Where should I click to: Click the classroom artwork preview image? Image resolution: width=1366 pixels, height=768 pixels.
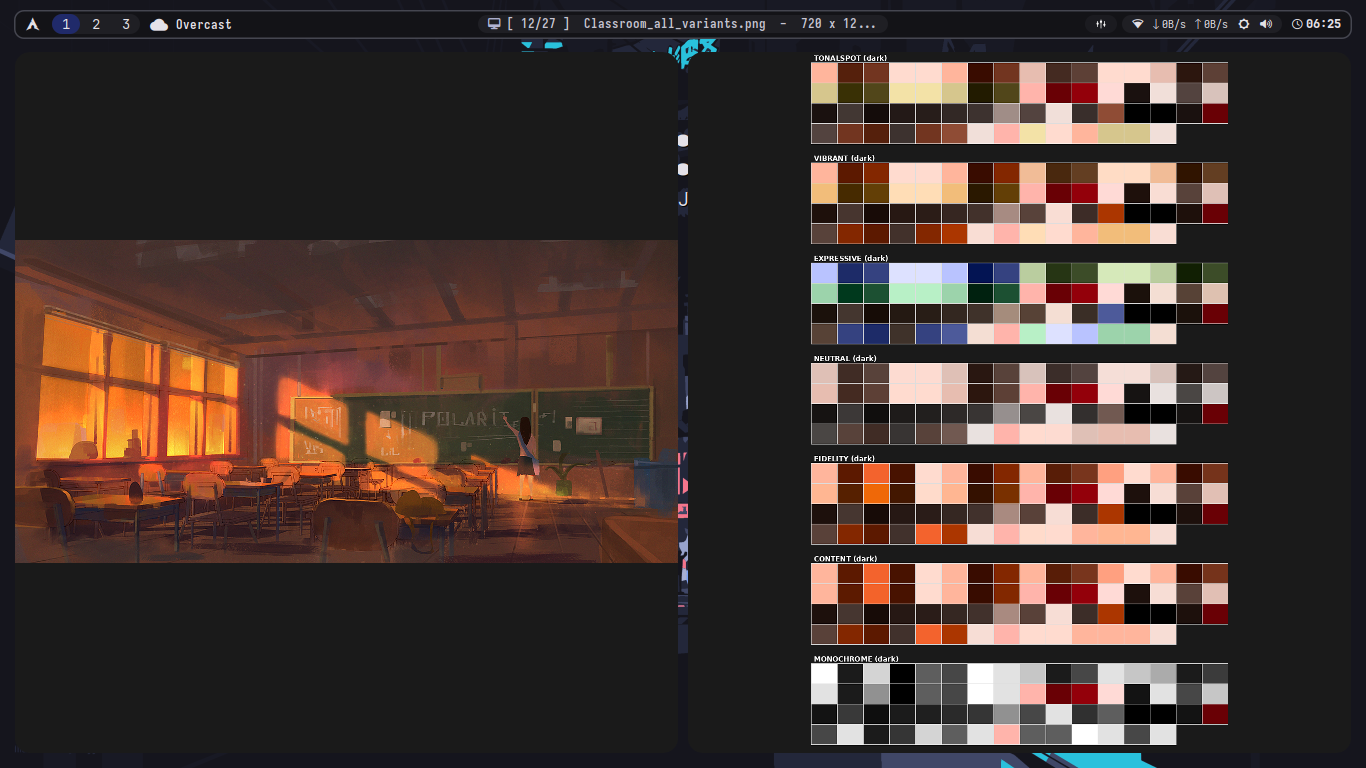pyautogui.click(x=345, y=400)
